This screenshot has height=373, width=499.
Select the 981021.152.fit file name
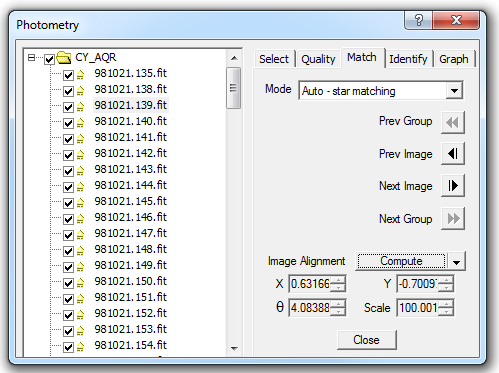(x=130, y=313)
